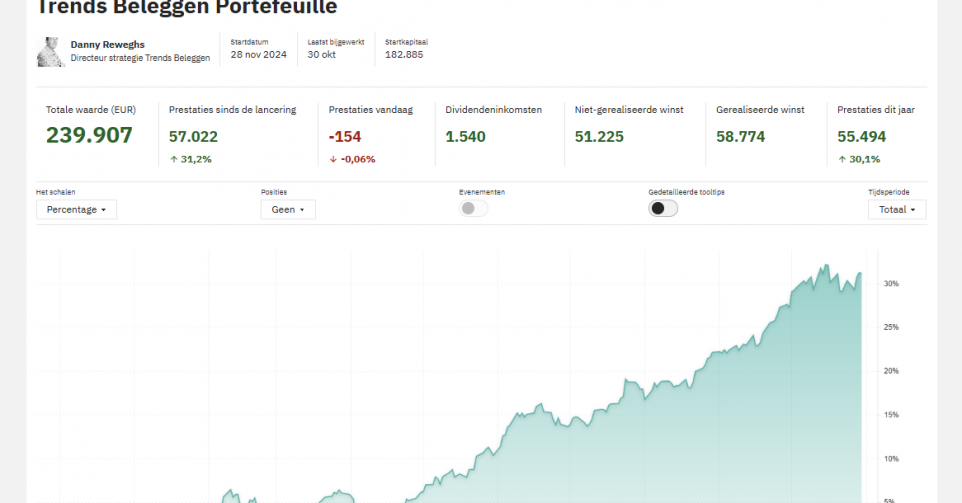Disable the Gedetailleerde tooltips switch
962x503 pixels.
pos(663,209)
